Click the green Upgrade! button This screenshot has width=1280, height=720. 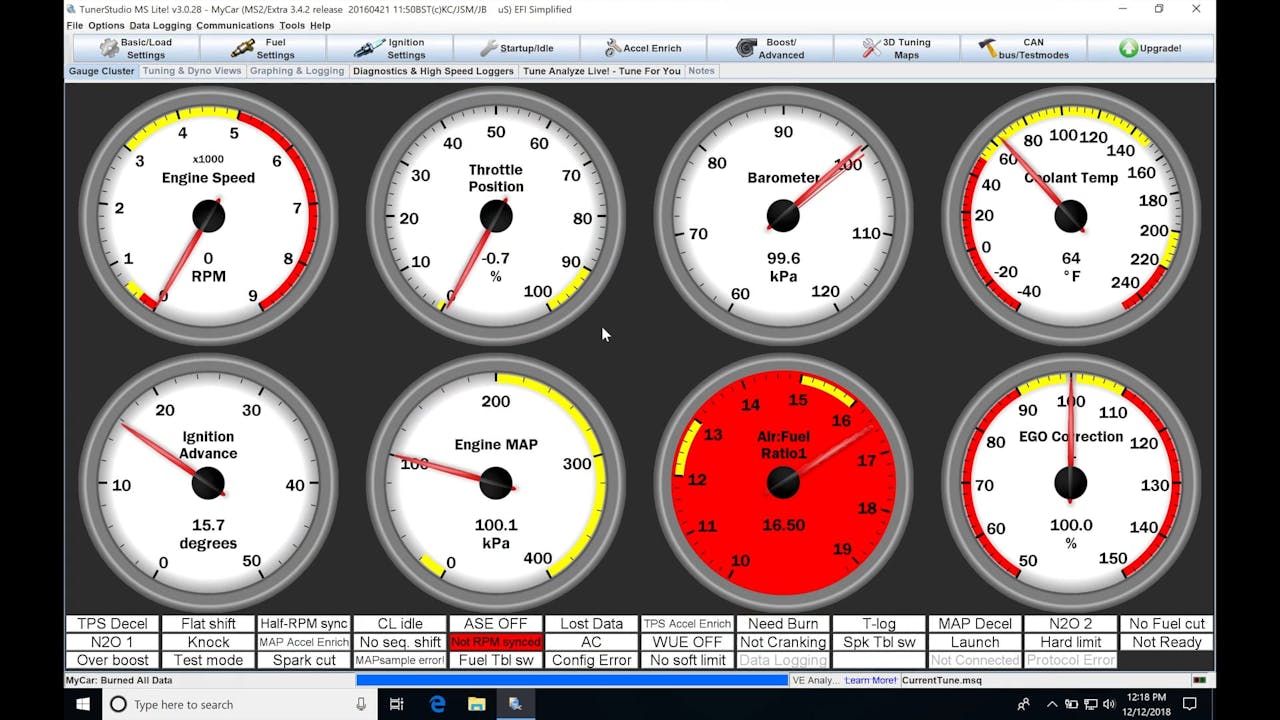point(1150,47)
